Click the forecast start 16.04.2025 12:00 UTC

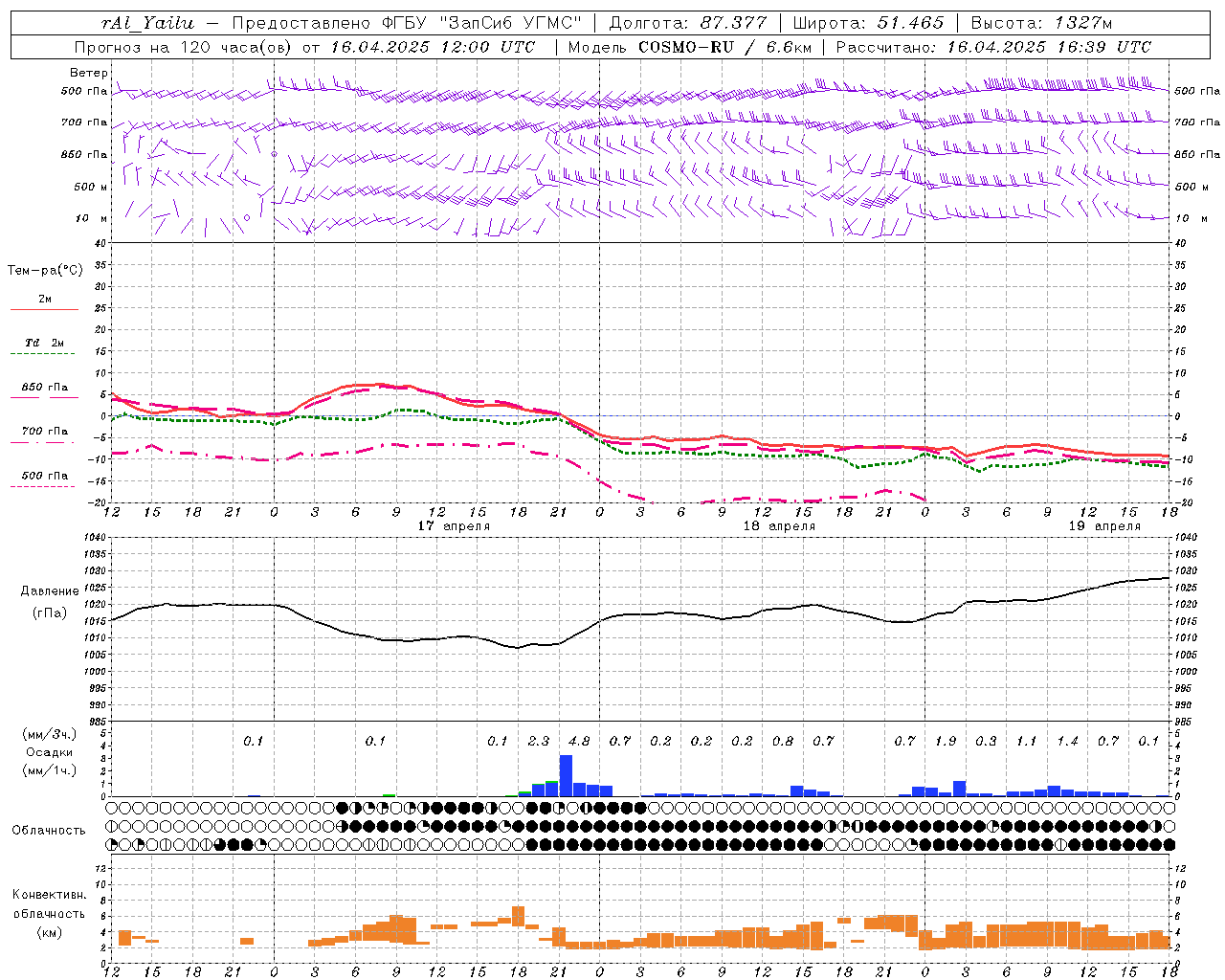433,47
